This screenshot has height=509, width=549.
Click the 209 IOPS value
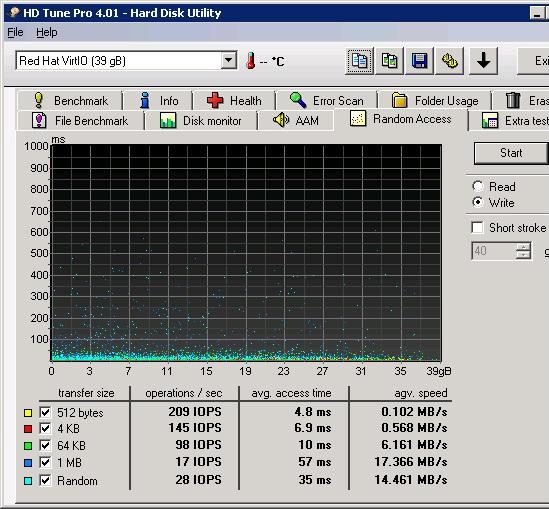click(195, 411)
